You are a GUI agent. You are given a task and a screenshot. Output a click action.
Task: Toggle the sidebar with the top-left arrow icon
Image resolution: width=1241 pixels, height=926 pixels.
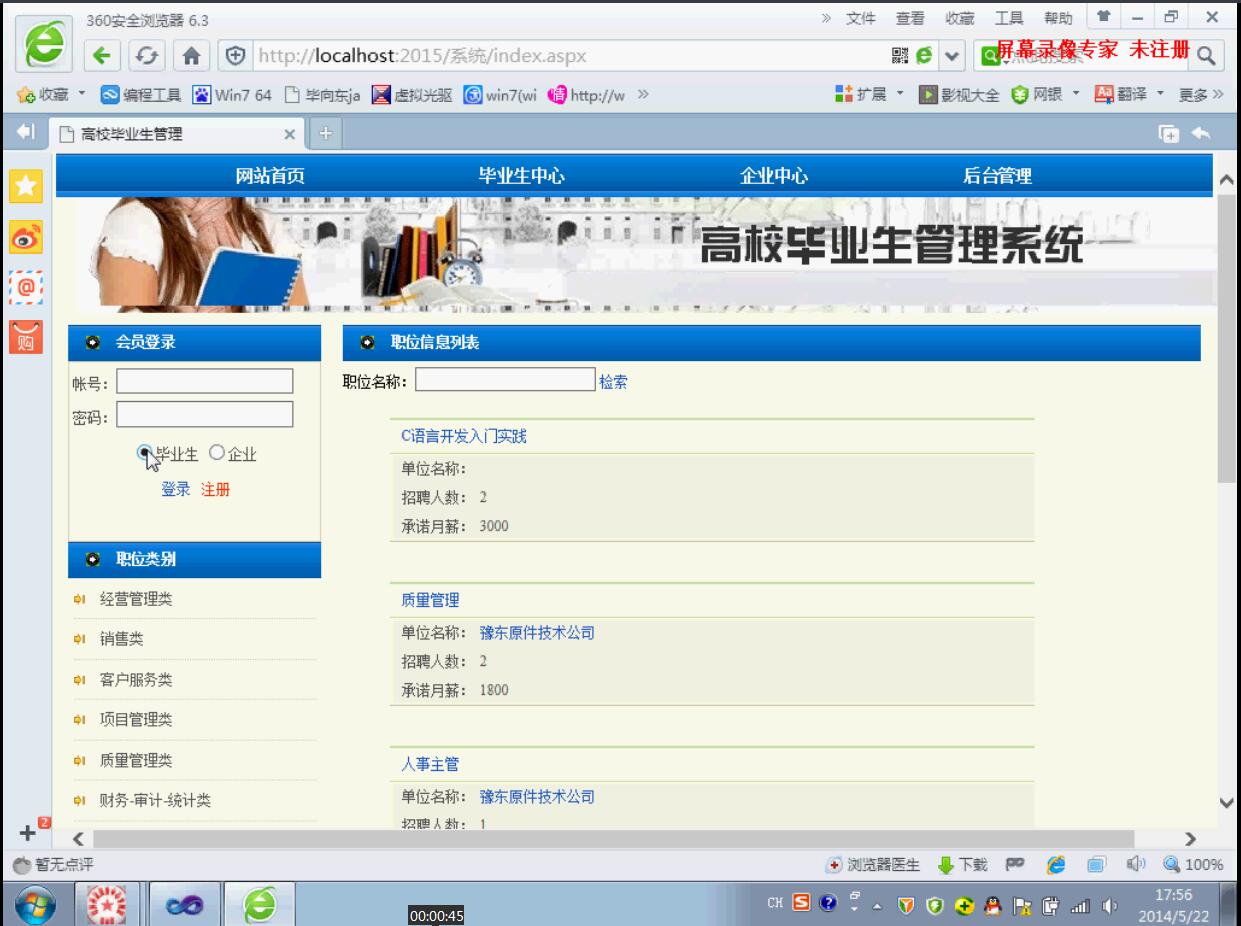[x=26, y=133]
